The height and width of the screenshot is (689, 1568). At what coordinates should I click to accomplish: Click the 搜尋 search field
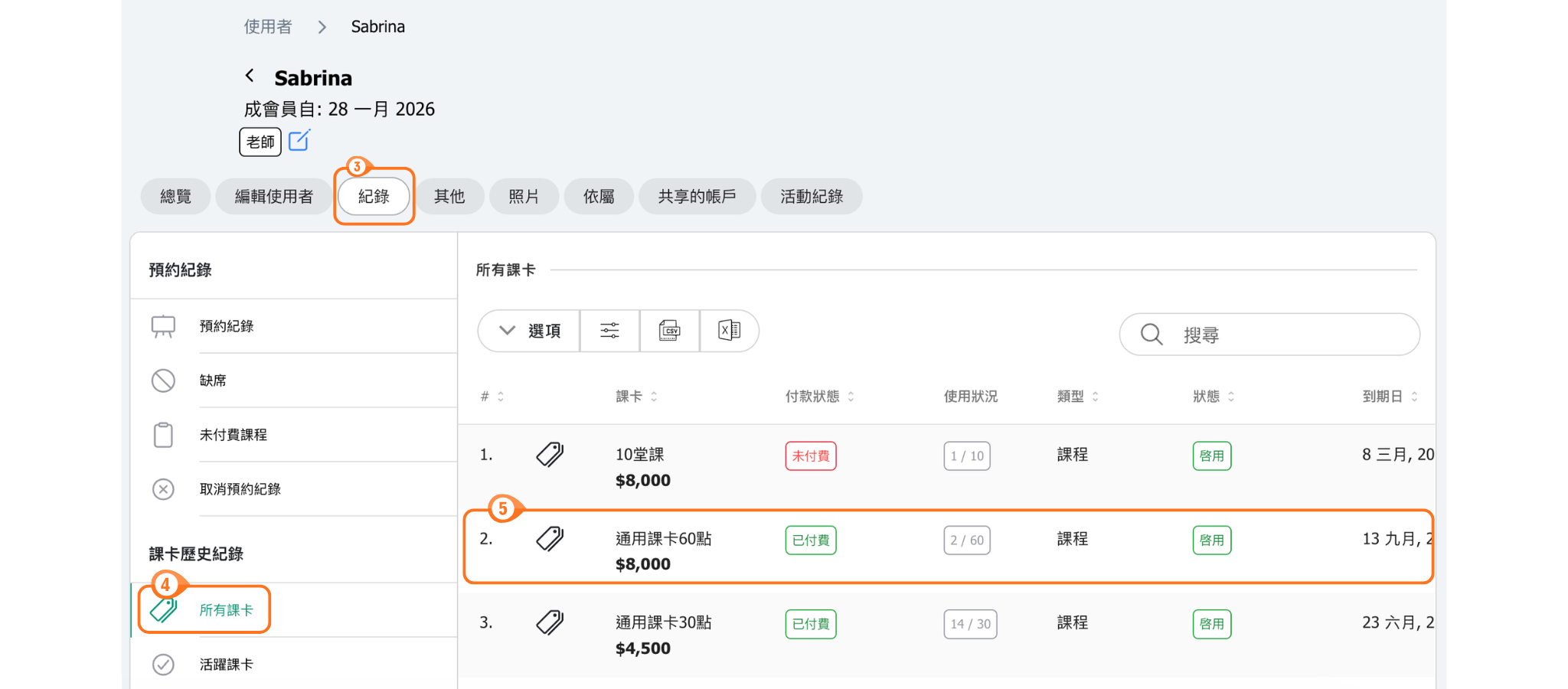(x=1286, y=335)
